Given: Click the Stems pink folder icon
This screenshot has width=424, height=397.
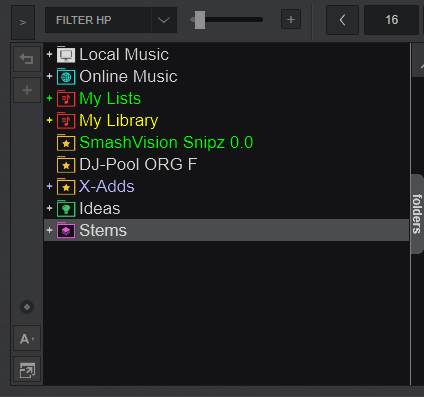Looking at the screenshot, I should (x=66, y=230).
